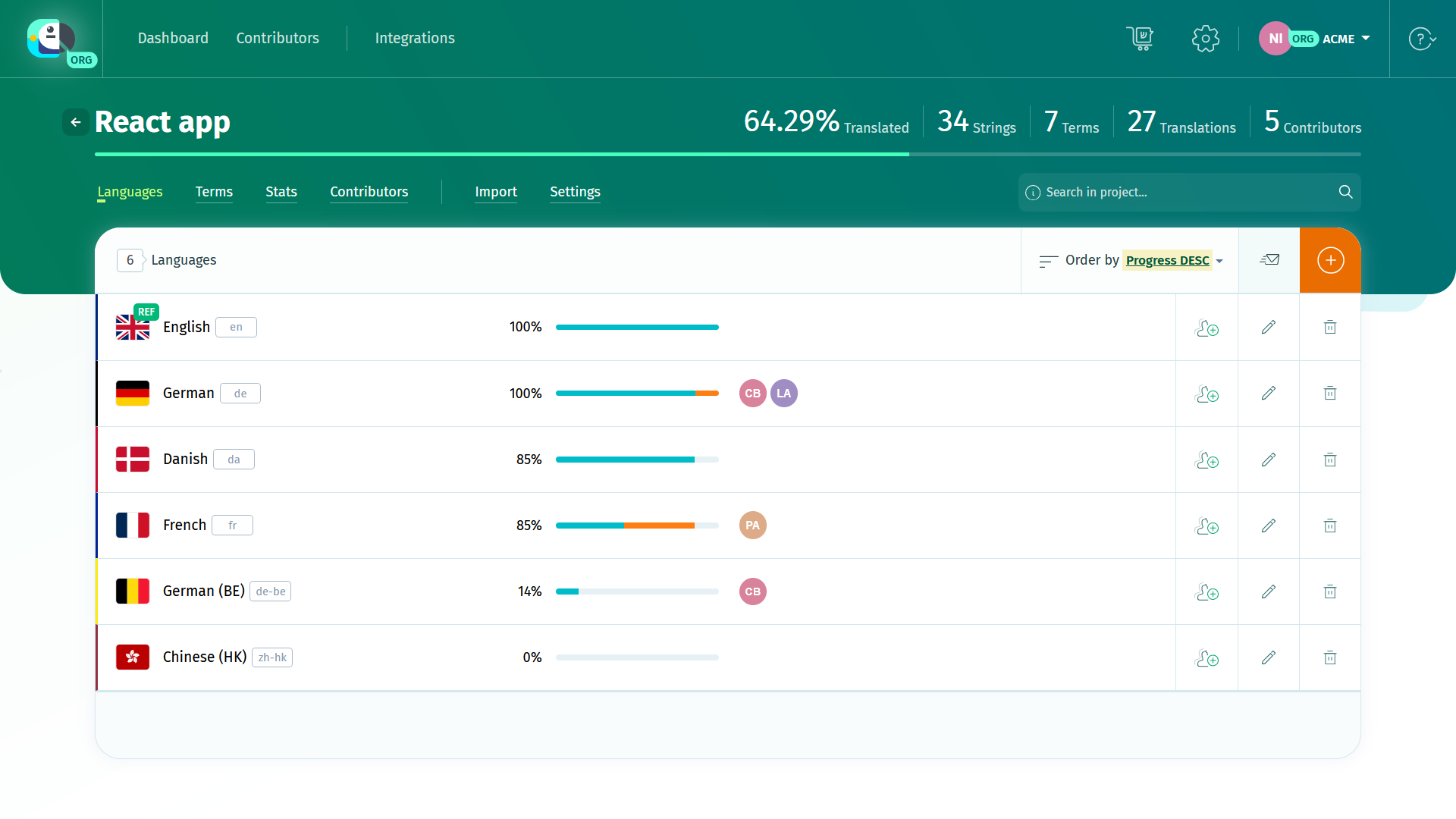Open the project Settings tab

[575, 192]
